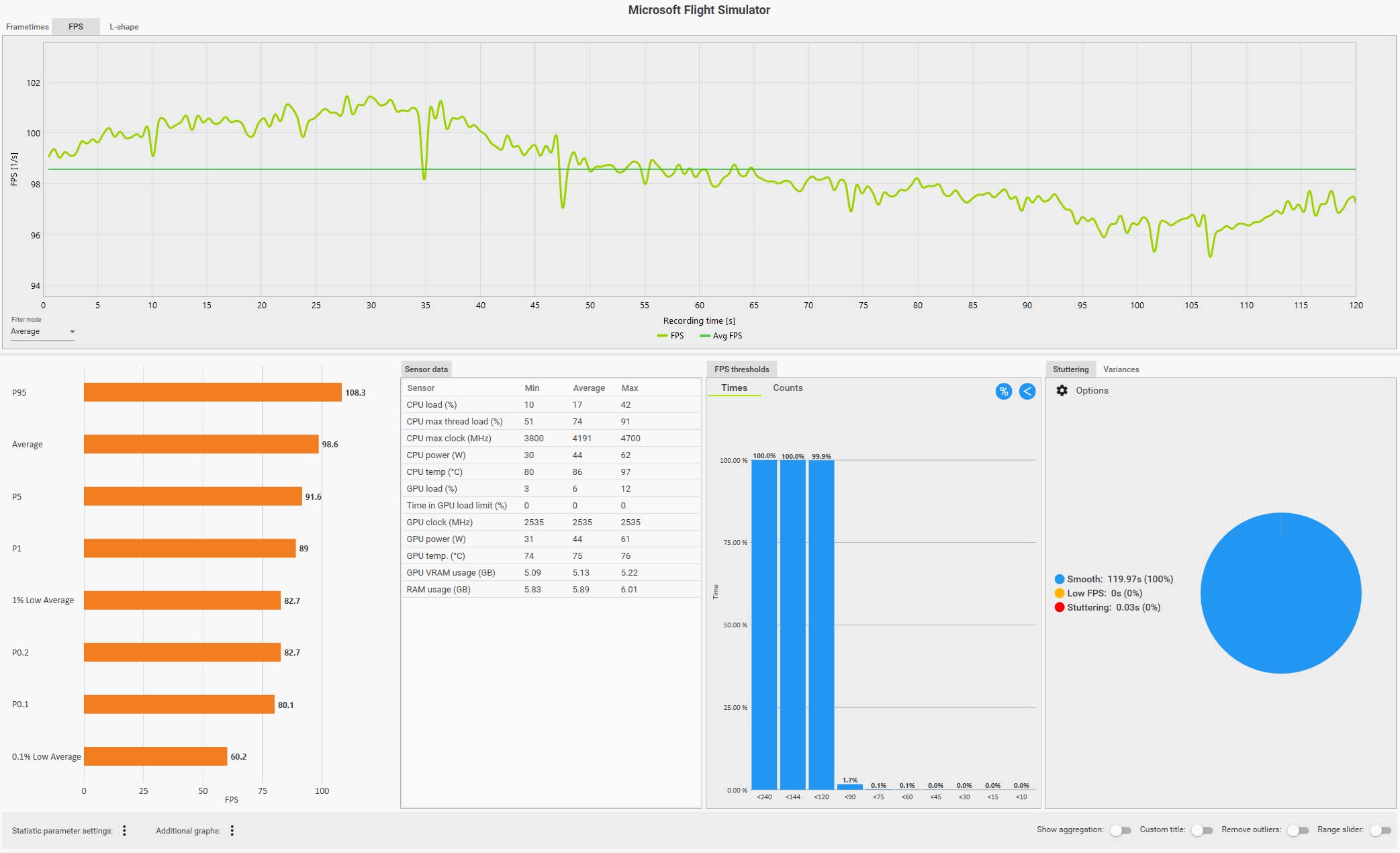Enable the Range slider switch

[1380, 831]
